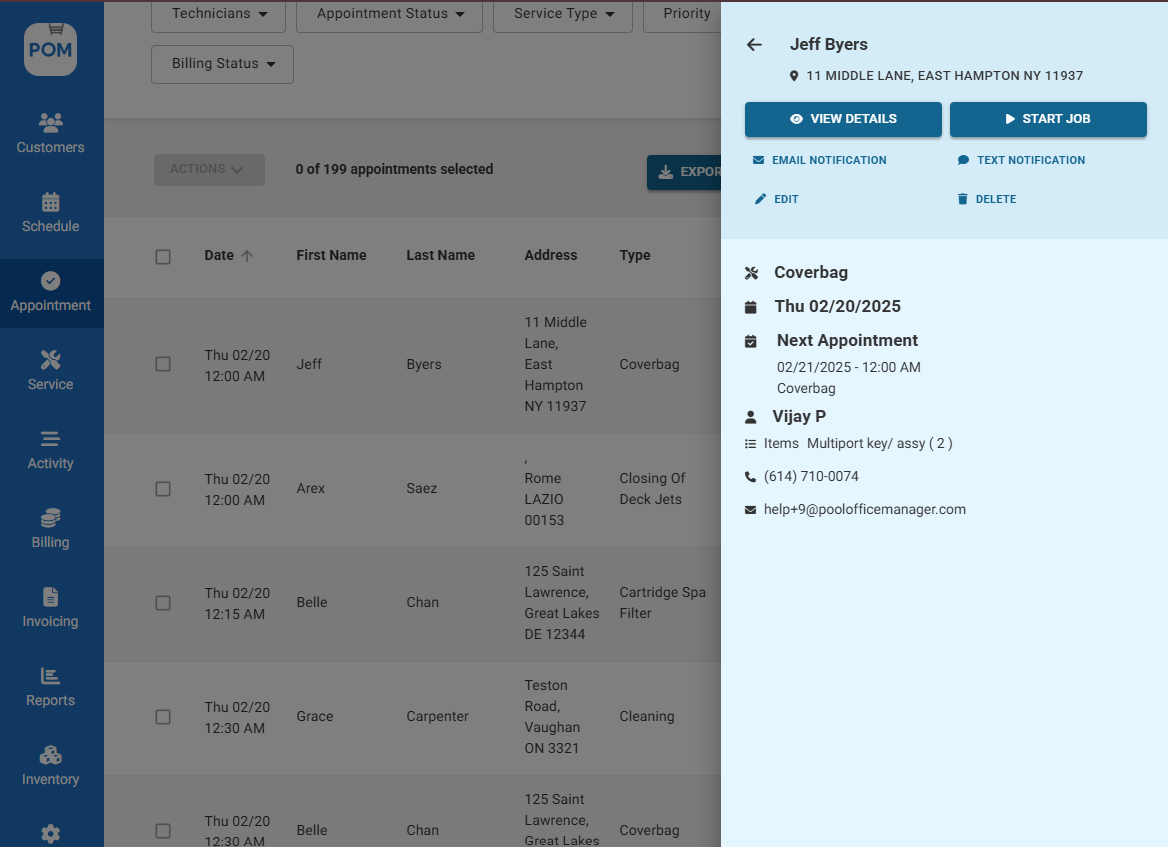Expand the Technicians filter dropdown
Image resolution: width=1168 pixels, height=847 pixels.
(x=218, y=14)
